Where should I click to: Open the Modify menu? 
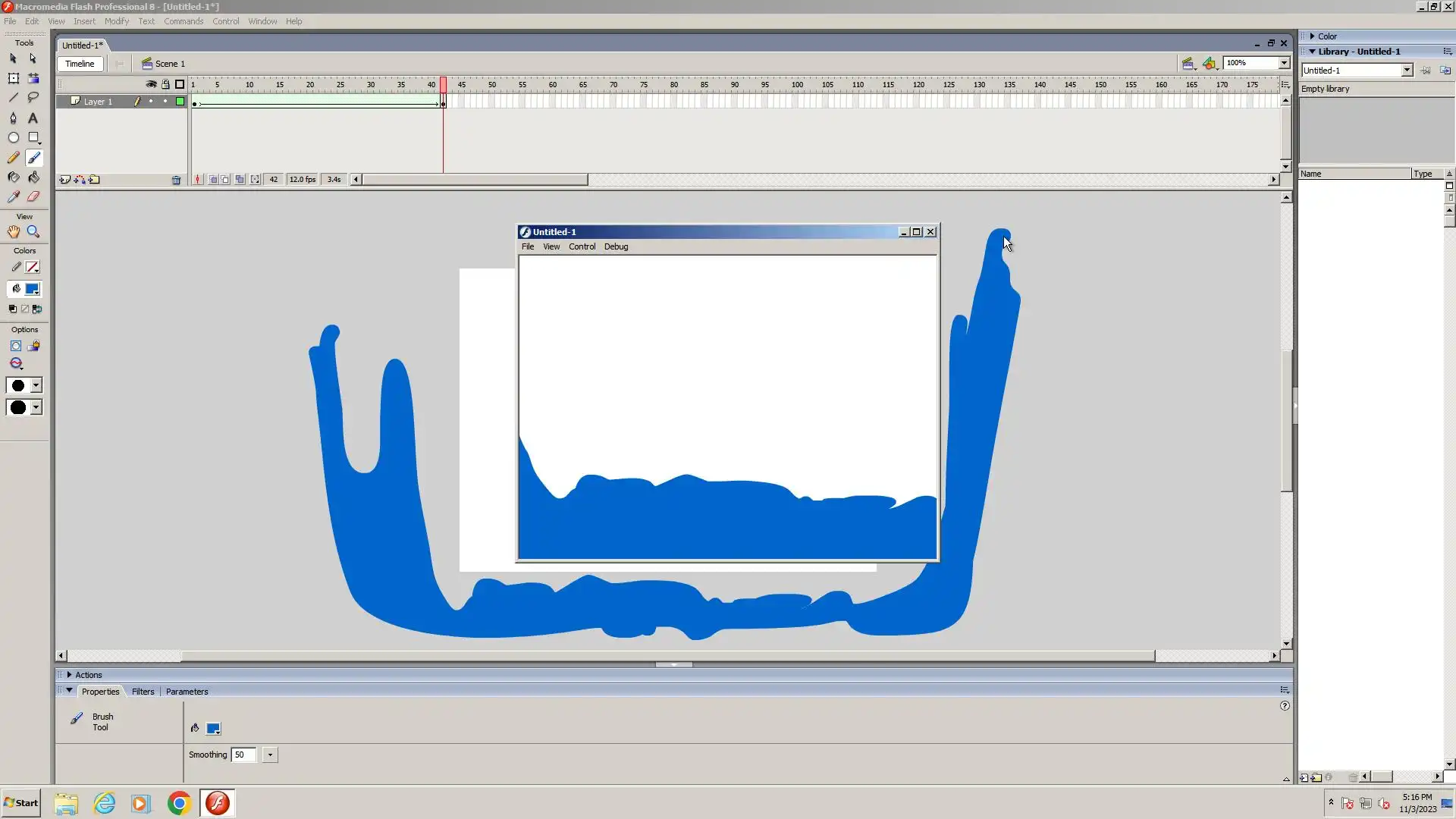pos(116,21)
